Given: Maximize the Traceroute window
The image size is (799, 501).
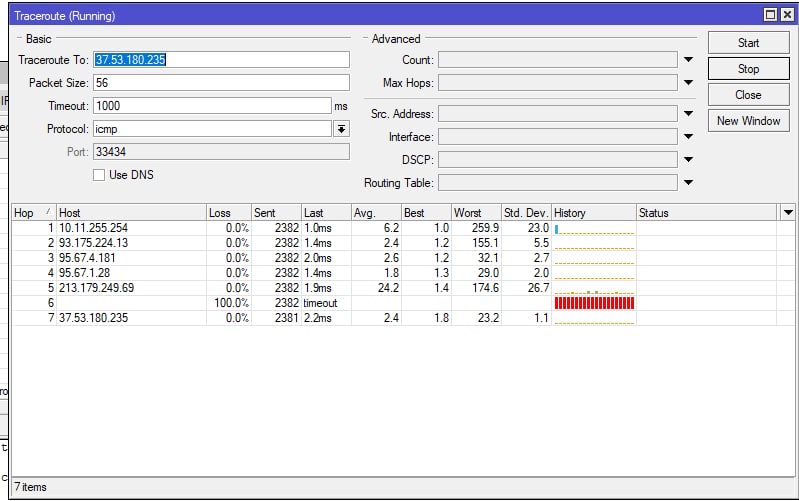Looking at the screenshot, I should tap(770, 15).
